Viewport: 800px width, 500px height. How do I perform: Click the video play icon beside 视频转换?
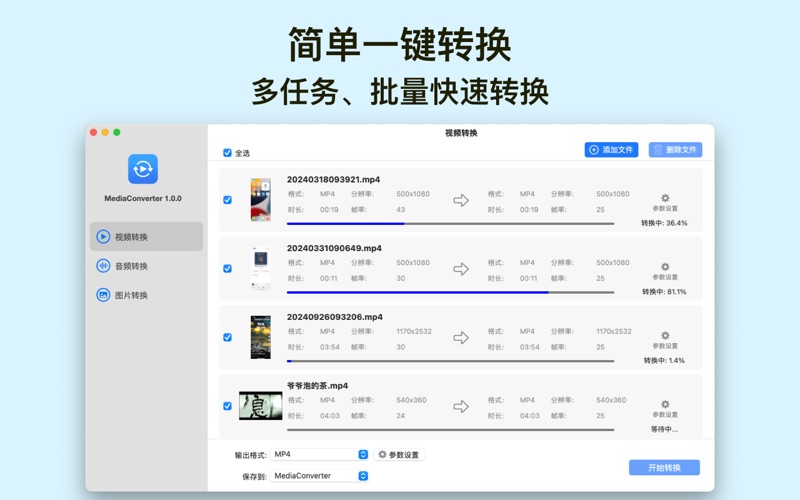pyautogui.click(x=103, y=237)
